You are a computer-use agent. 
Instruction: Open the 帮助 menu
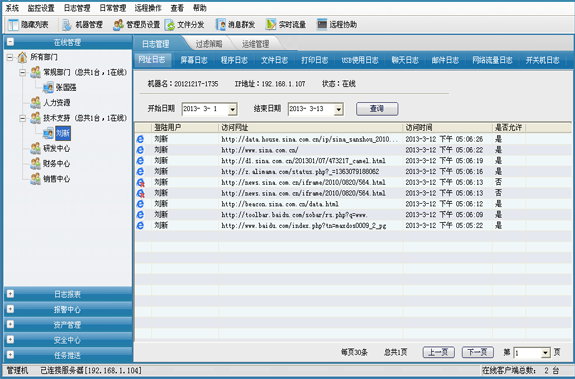[x=199, y=8]
